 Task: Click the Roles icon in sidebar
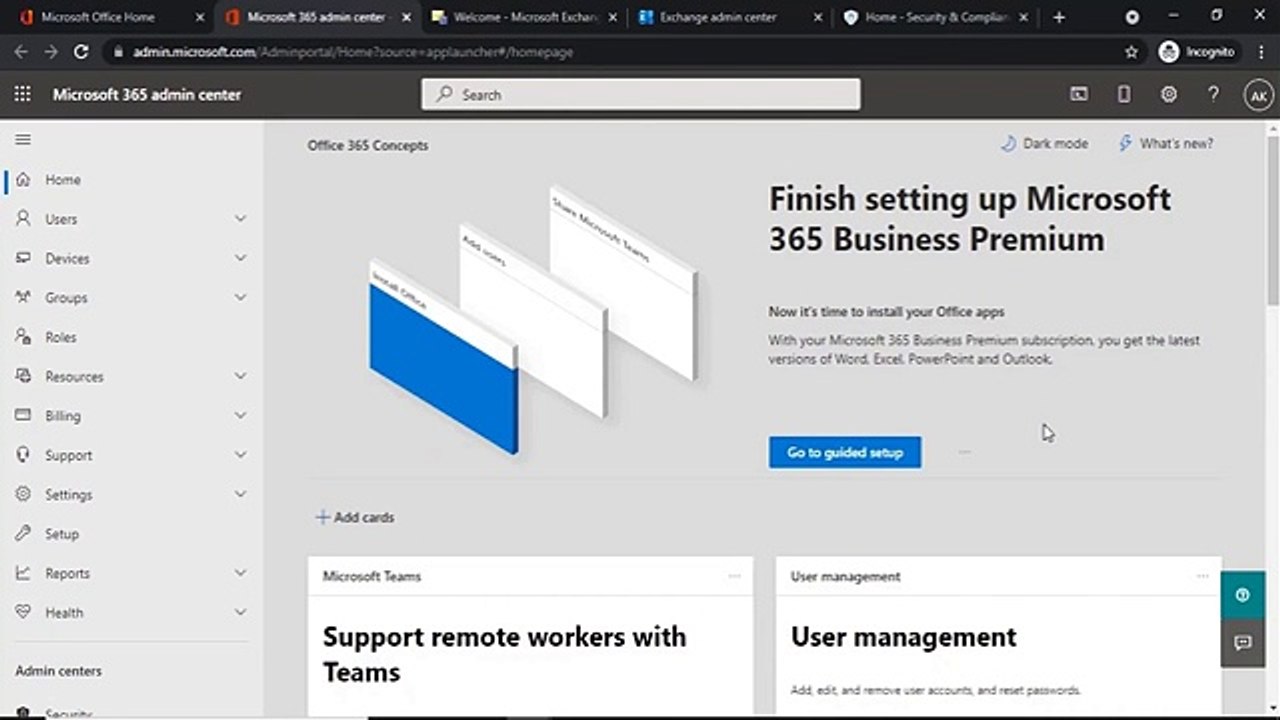point(23,337)
